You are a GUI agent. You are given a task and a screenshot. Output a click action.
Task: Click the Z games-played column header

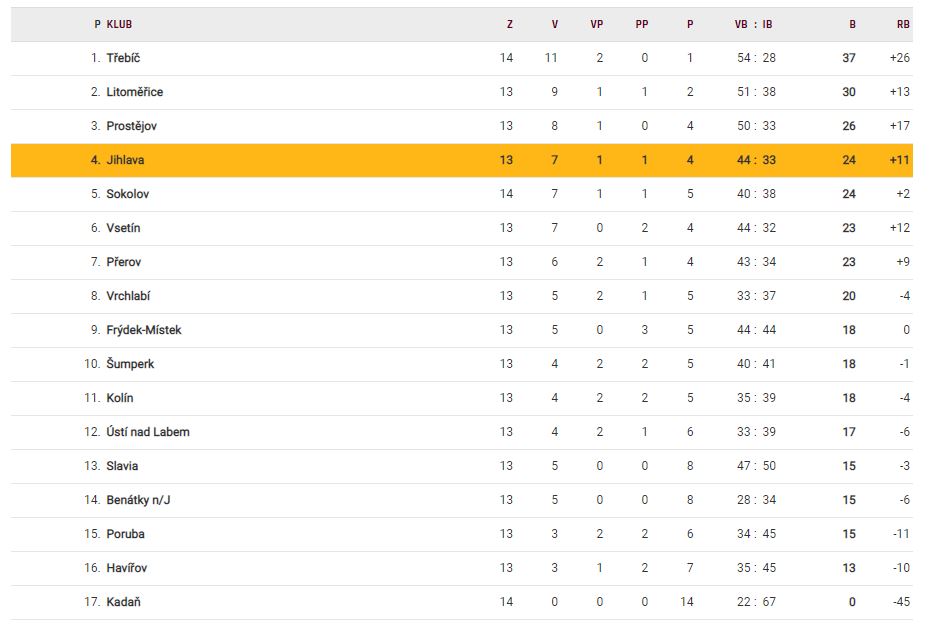coord(509,25)
